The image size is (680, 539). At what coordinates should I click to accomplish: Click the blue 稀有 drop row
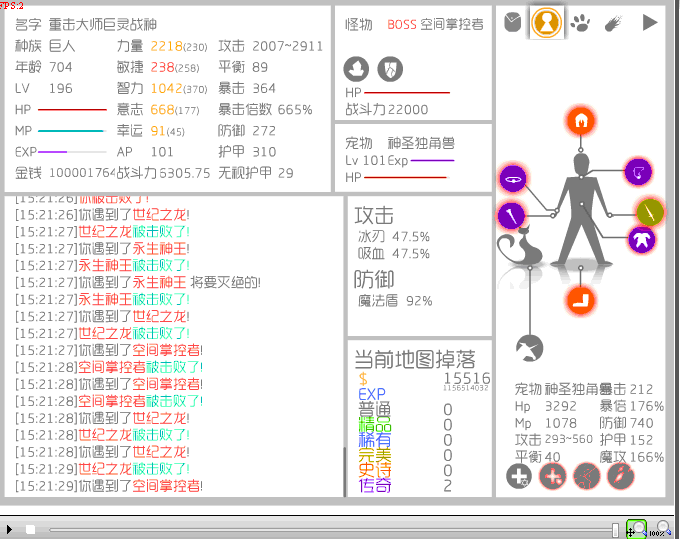coord(405,440)
